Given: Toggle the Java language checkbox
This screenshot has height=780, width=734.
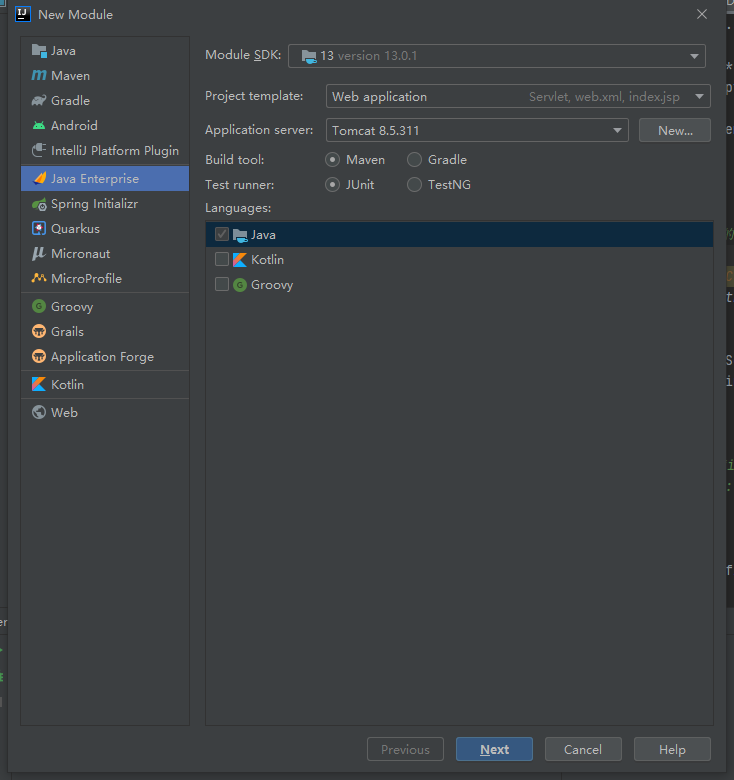Looking at the screenshot, I should coord(222,234).
